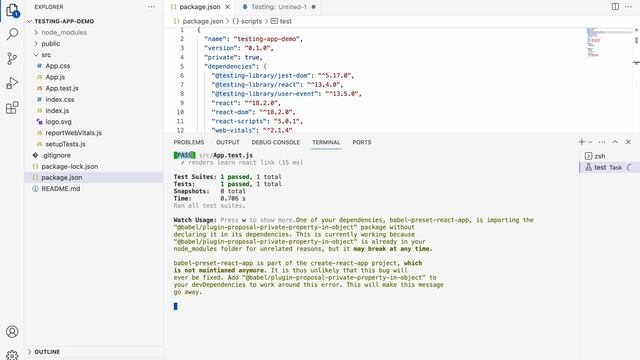The width and height of the screenshot is (640, 360).
Task: Open the PORTS panel tab
Action: pos(362,142)
